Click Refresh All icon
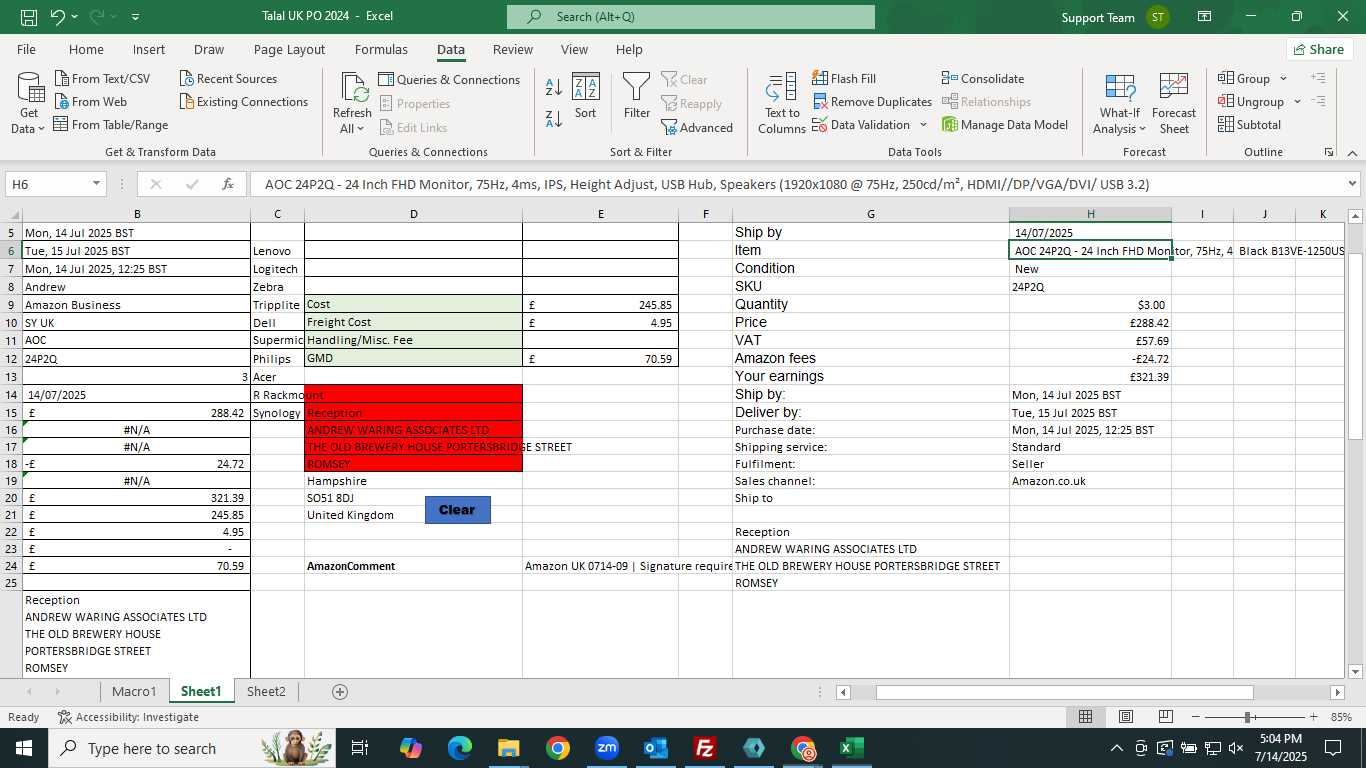Viewport: 1366px width, 768px height. (352, 104)
